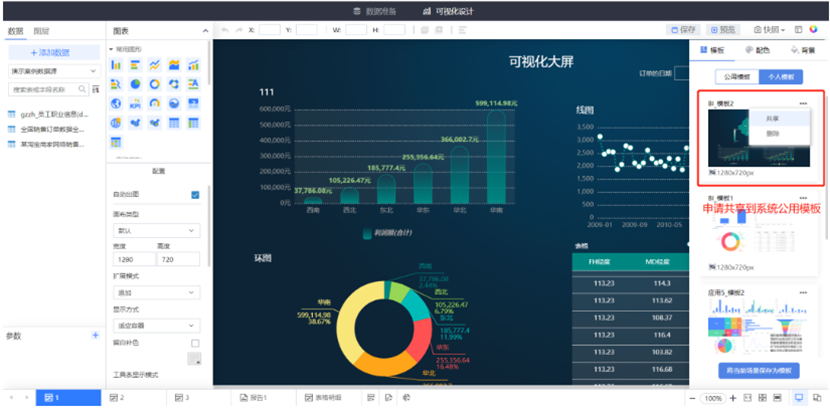Click the undo arrow in the toolbar

224,30
